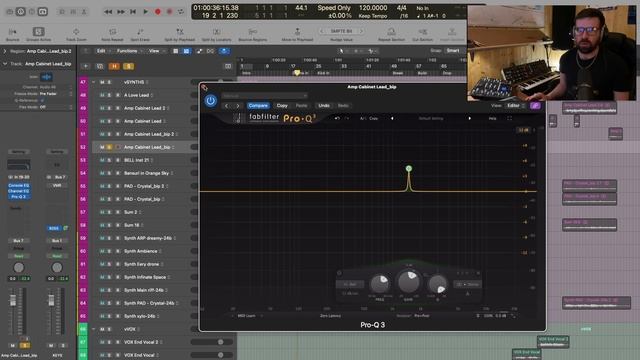Click the Play button in transport
640x360 pixels.
(x=145, y=12)
